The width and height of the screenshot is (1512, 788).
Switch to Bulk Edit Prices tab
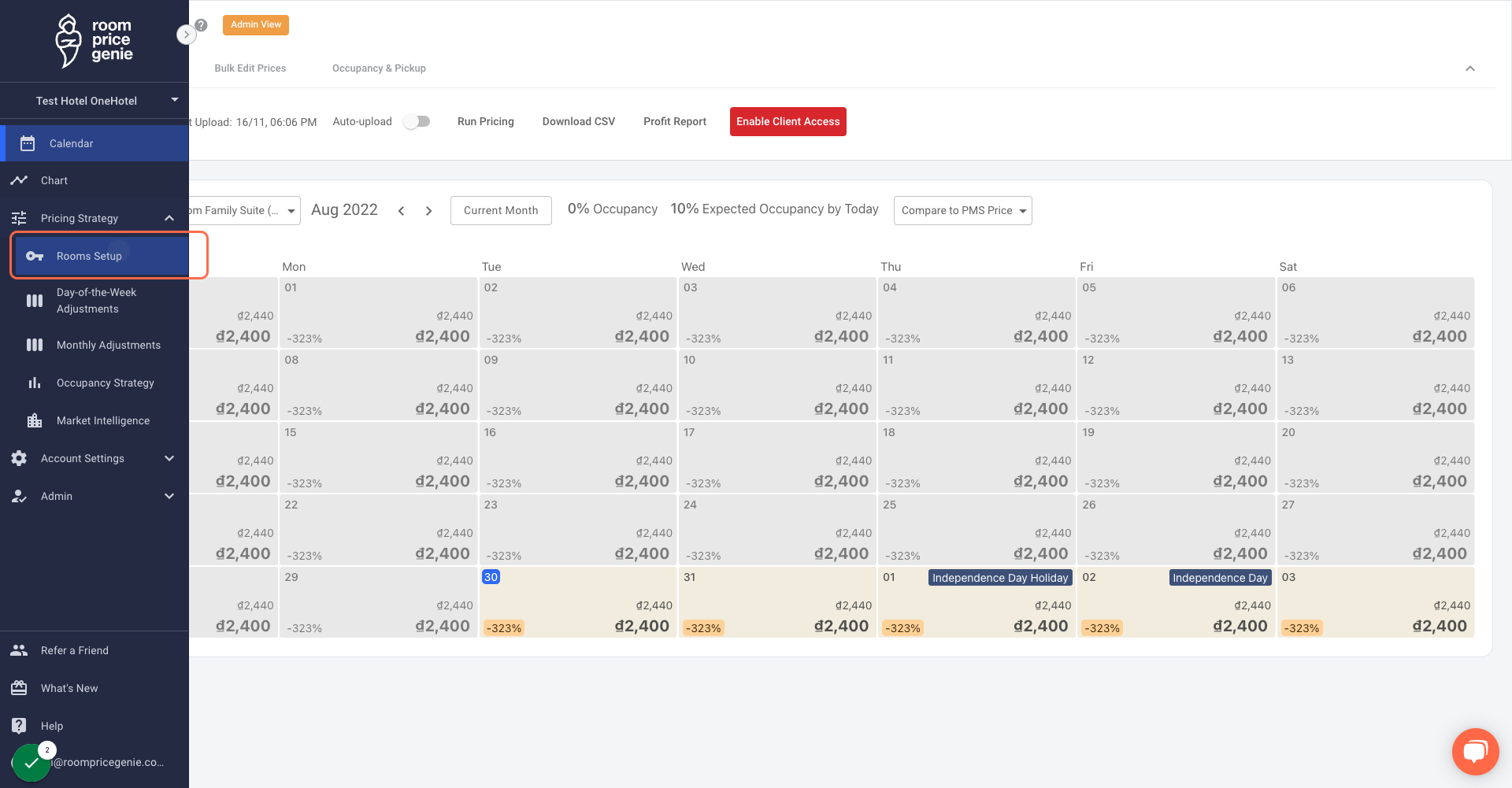(250, 68)
